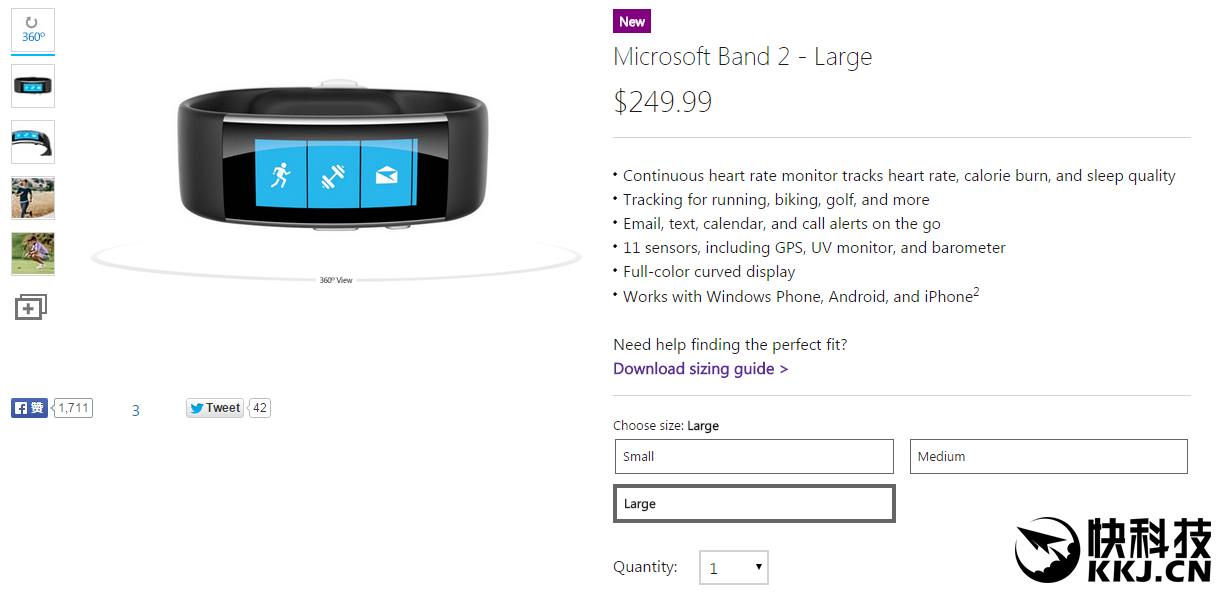Screen dimensions: 1221x593
Task: Show the front view band thumbnail
Action: click(x=33, y=86)
